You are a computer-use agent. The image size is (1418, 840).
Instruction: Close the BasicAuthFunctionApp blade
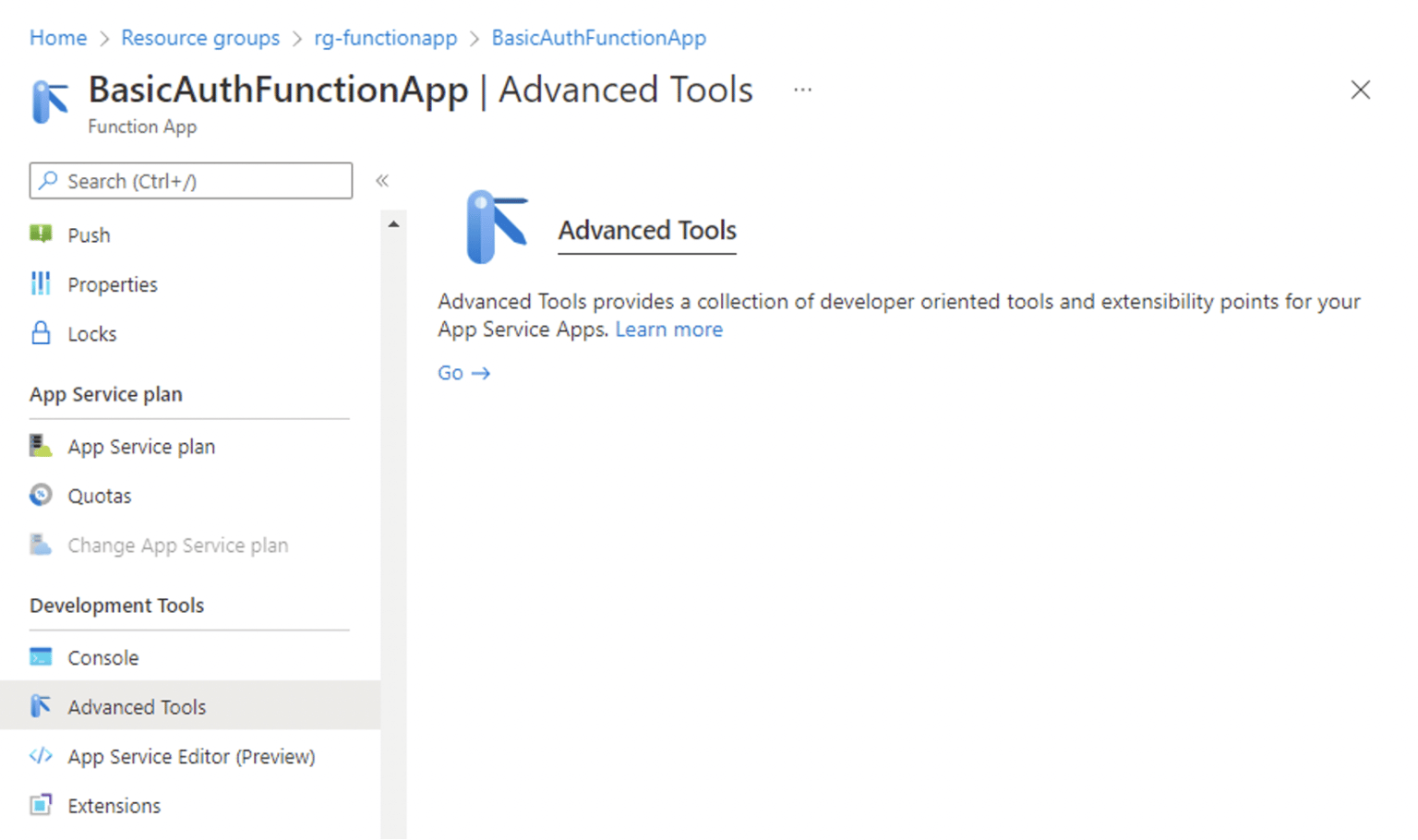pyautogui.click(x=1360, y=90)
